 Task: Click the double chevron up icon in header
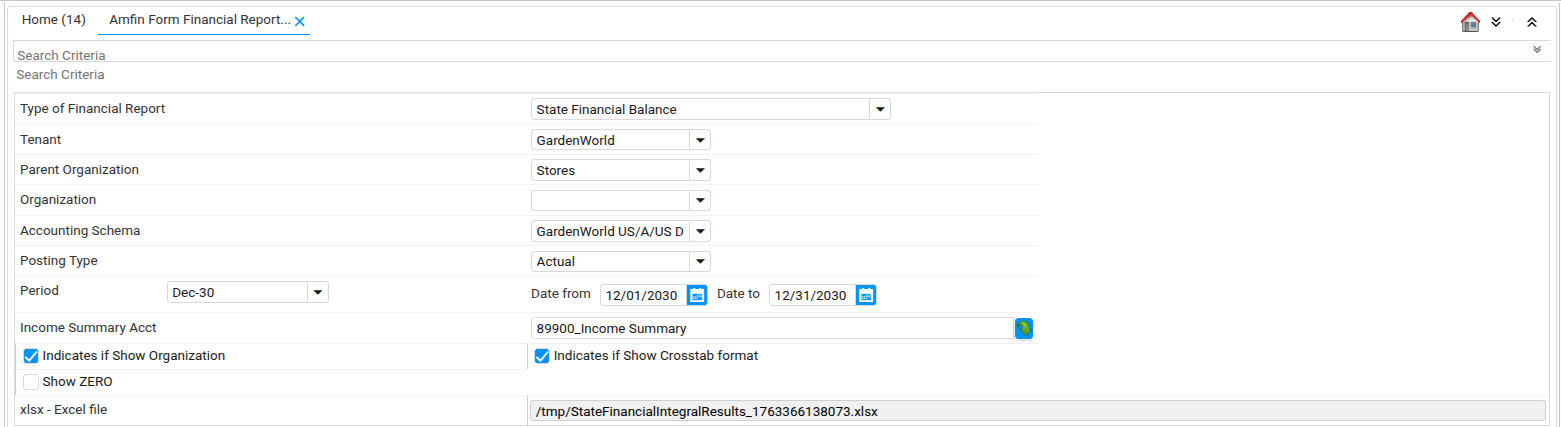click(x=1531, y=22)
